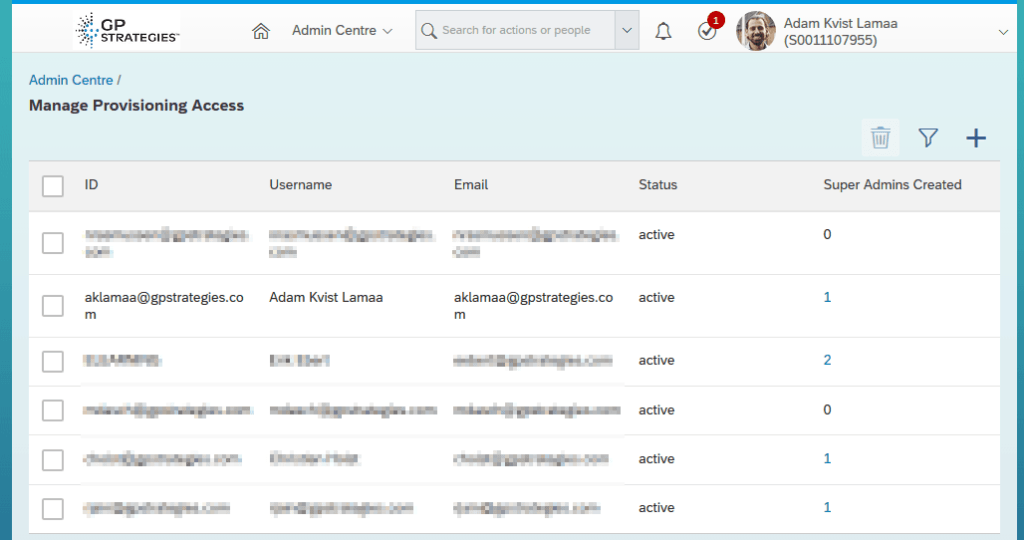Expand the Admin Centre dropdown menu
Screen dimensions: 1024x540
pyautogui.click(x=342, y=31)
